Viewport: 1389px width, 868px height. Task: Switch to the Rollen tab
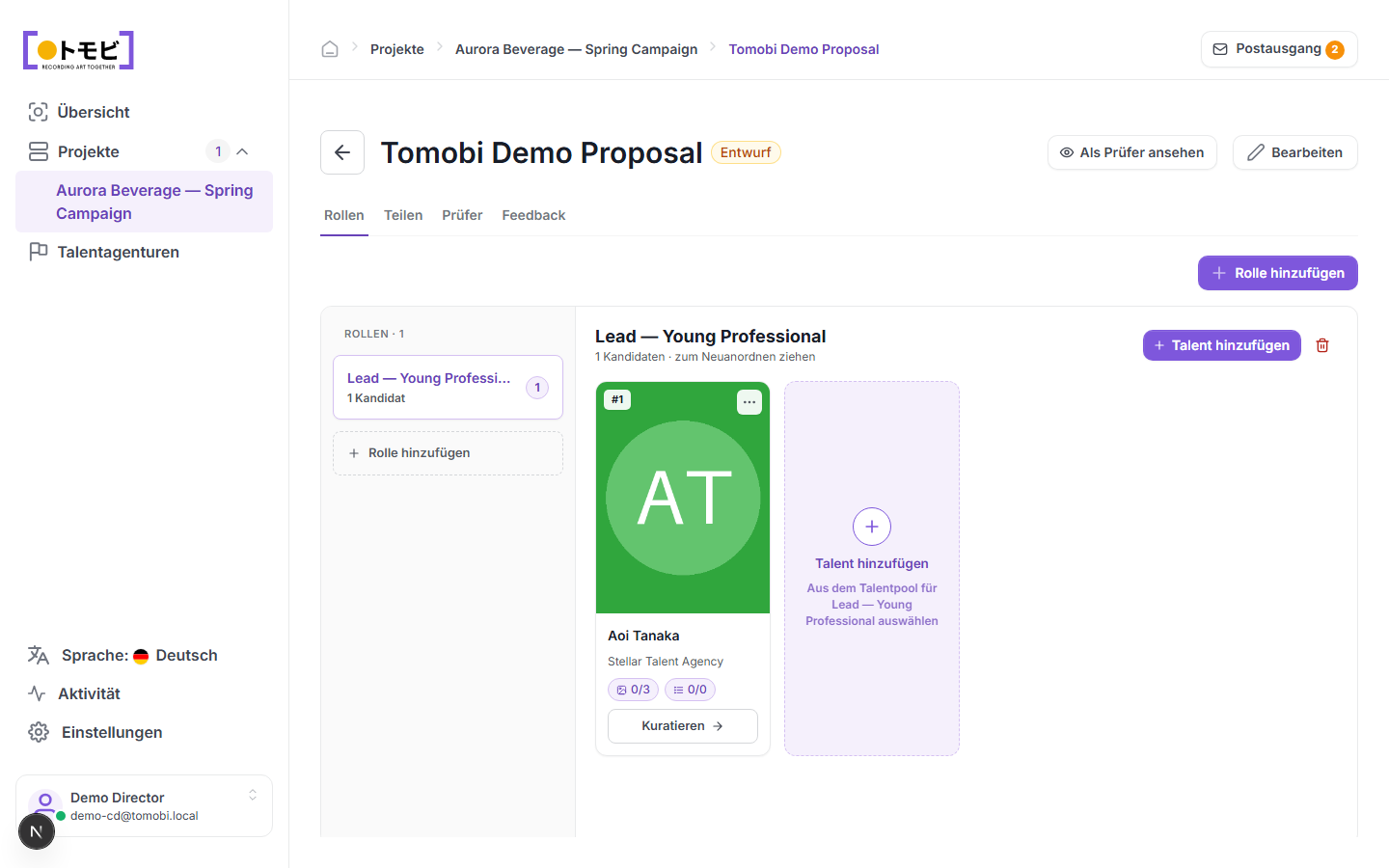point(344,215)
